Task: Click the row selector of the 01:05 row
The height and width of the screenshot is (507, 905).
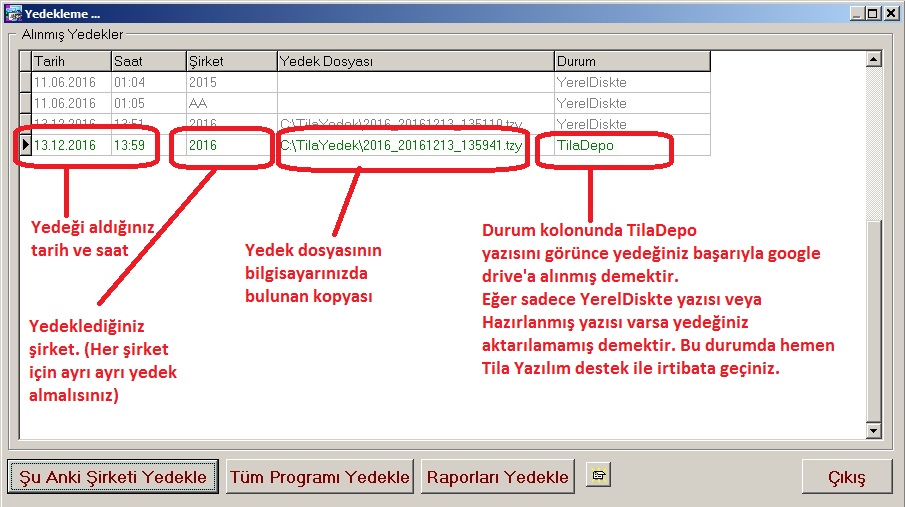Action: pos(25,103)
